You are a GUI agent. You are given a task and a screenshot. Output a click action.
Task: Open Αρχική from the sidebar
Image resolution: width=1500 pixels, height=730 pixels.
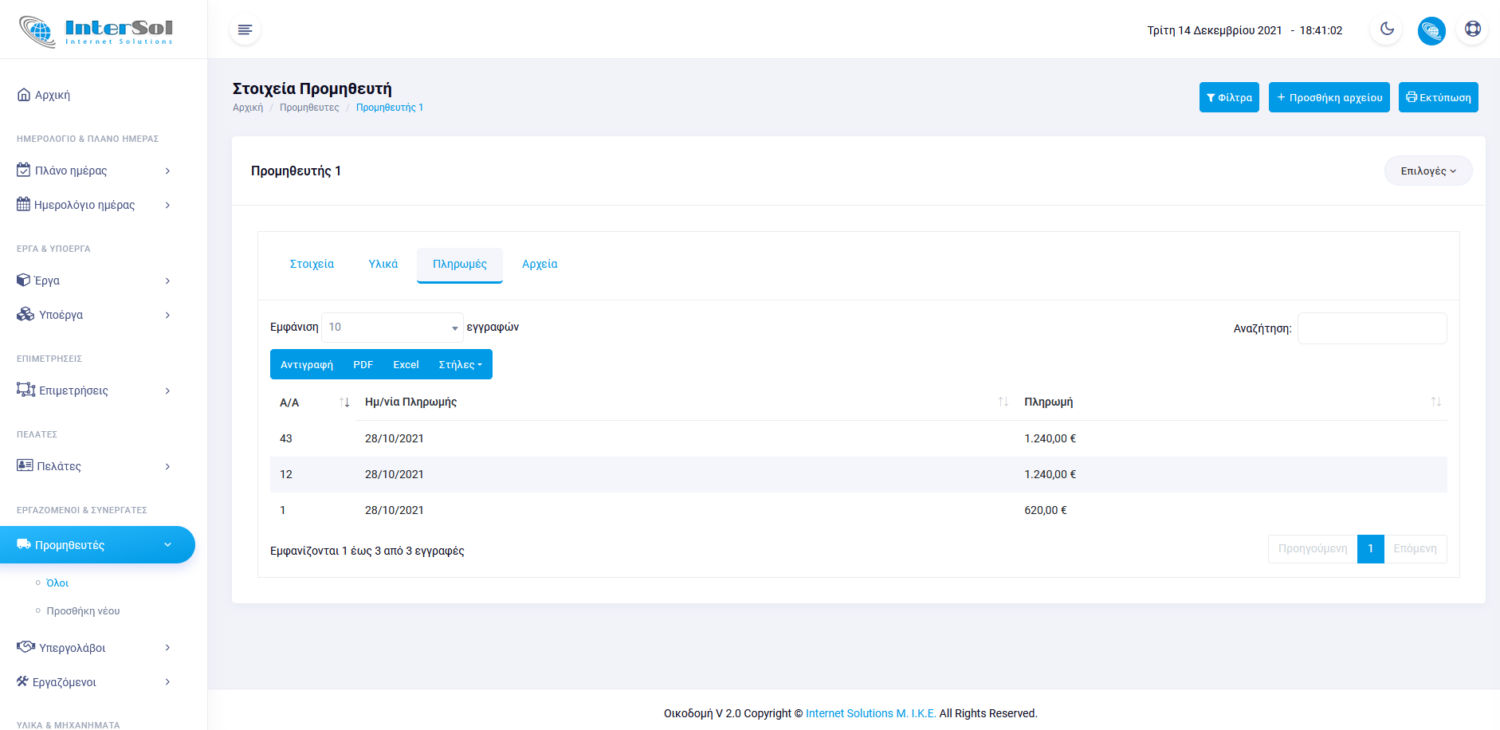pos(52,95)
